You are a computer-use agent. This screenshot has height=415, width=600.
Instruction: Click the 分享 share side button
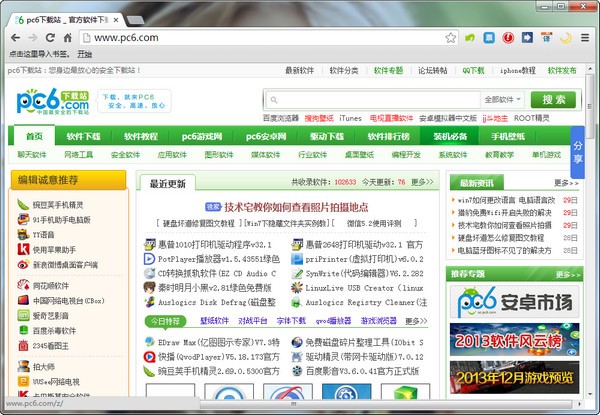(578, 150)
